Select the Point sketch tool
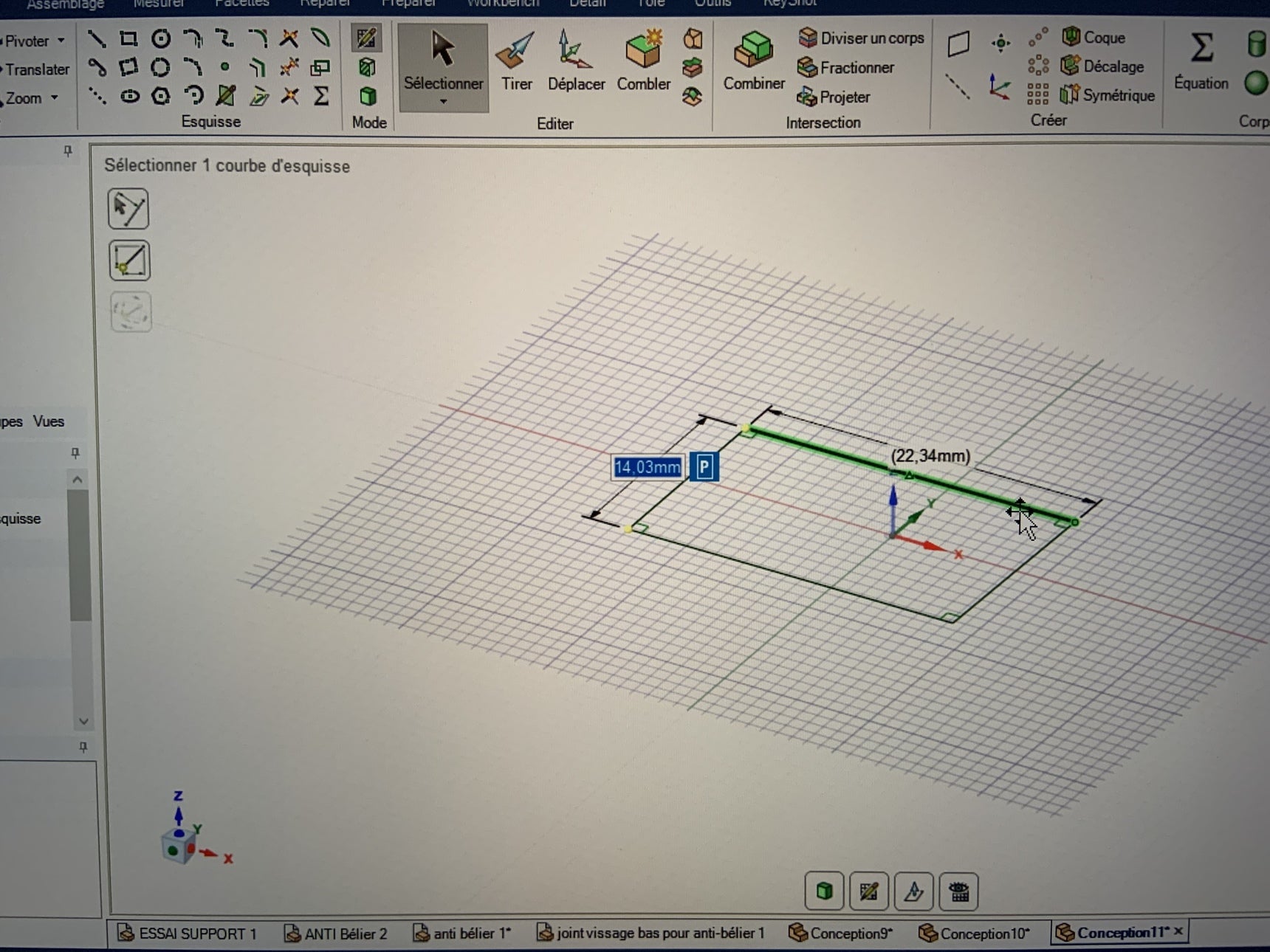Screen dimensions: 1270x952 [224, 68]
